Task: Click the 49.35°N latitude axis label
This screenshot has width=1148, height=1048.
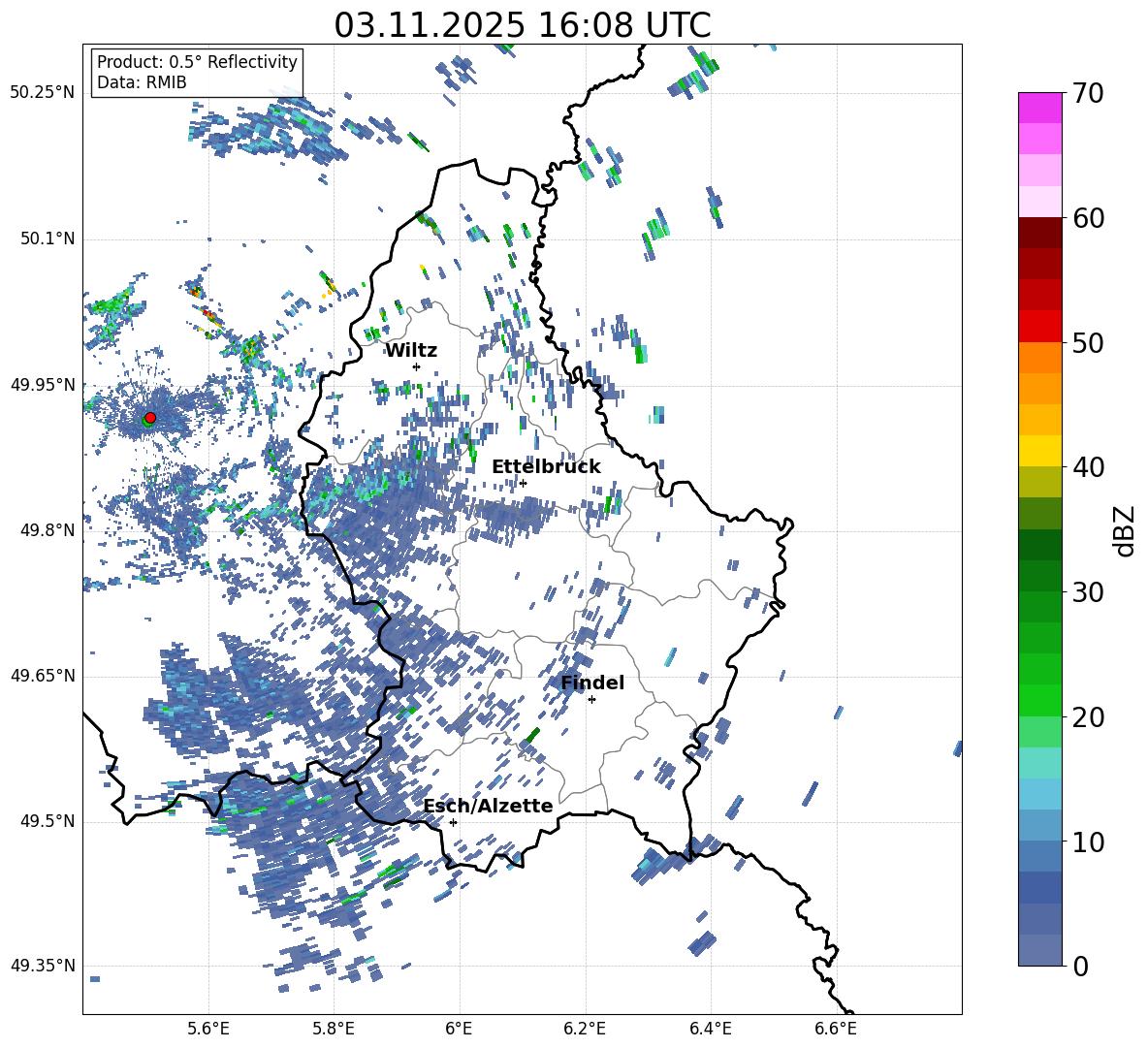Action: point(42,966)
